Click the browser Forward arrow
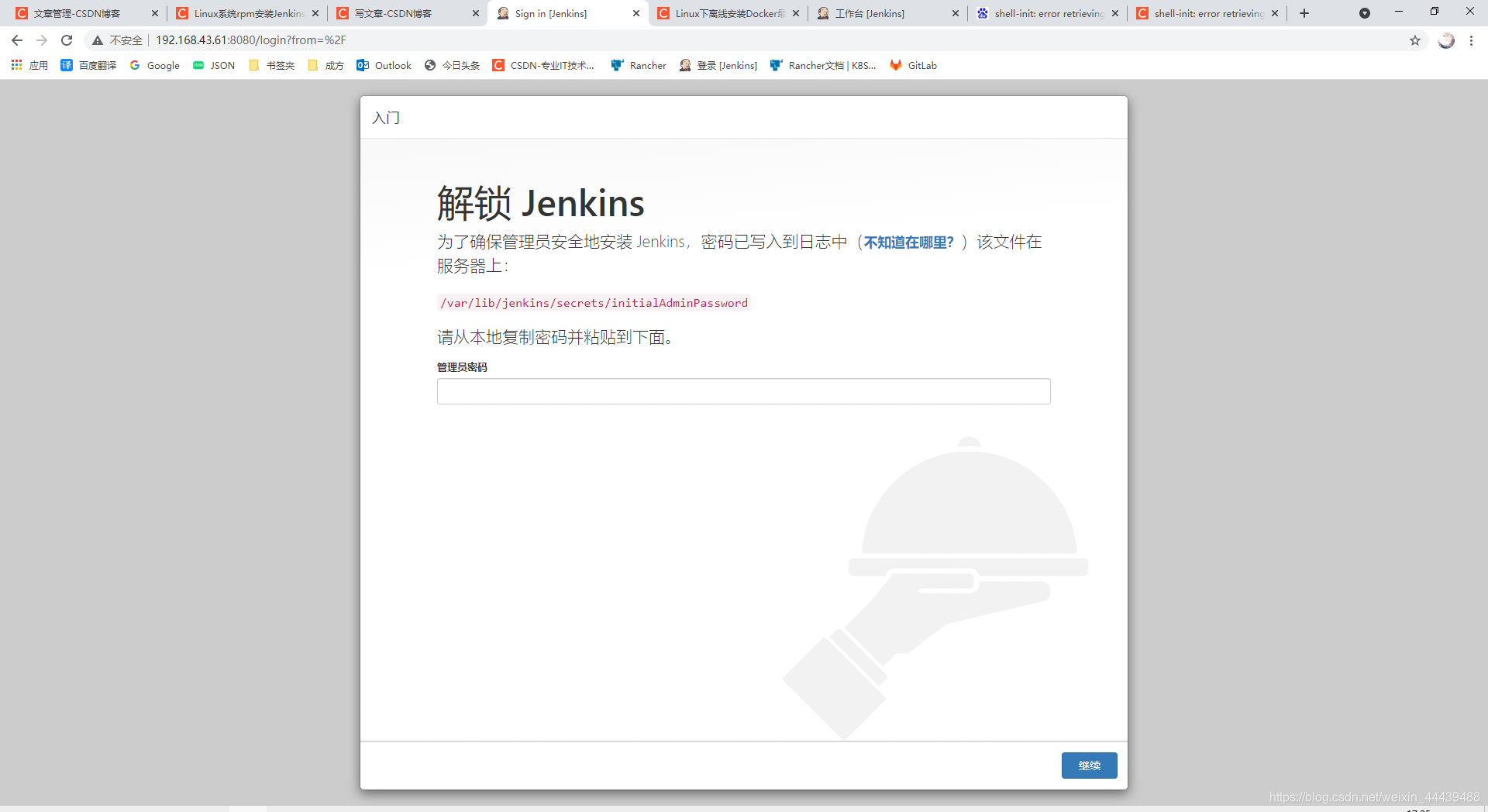 coord(42,40)
